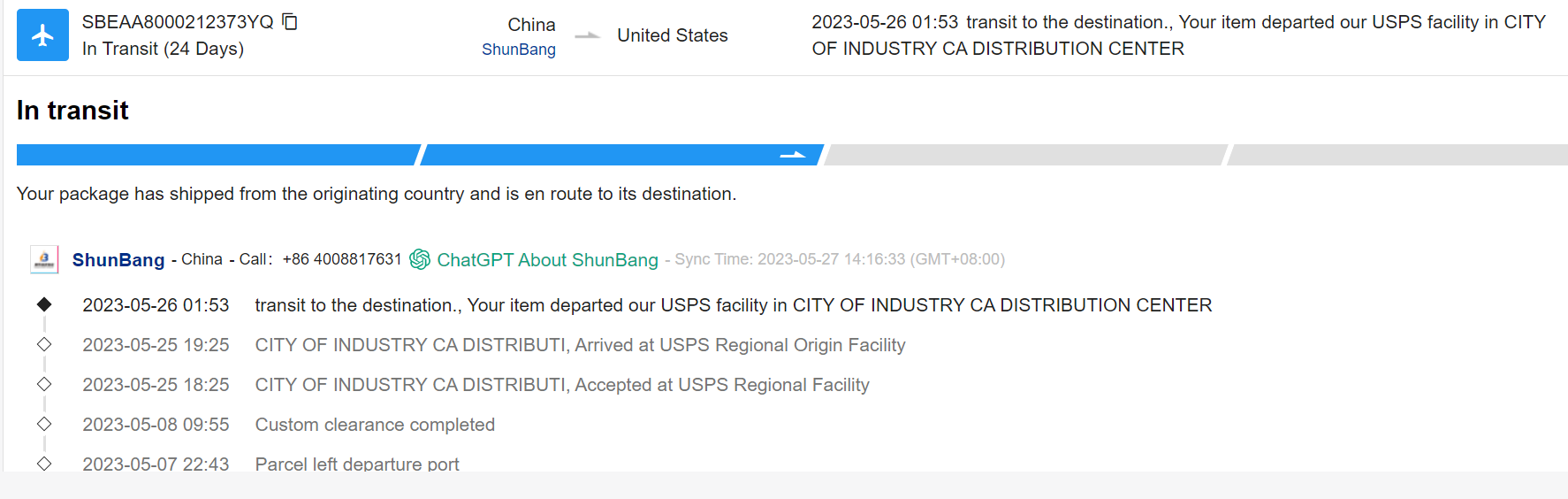Screen dimensions: 1568x499
Task: Select the diamond marker for 2023-05-25 18:25
Action: 44,384
